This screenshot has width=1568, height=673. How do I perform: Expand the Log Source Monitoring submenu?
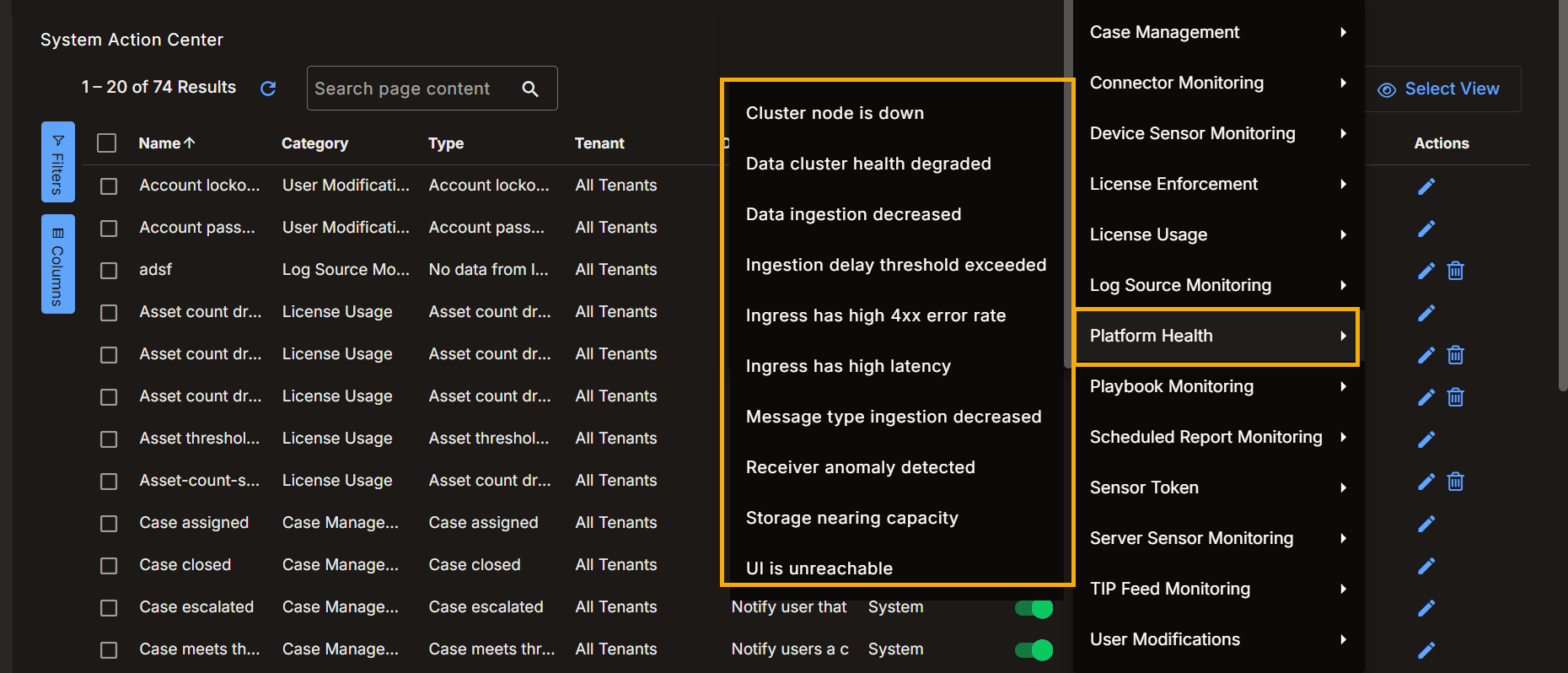(x=1218, y=285)
